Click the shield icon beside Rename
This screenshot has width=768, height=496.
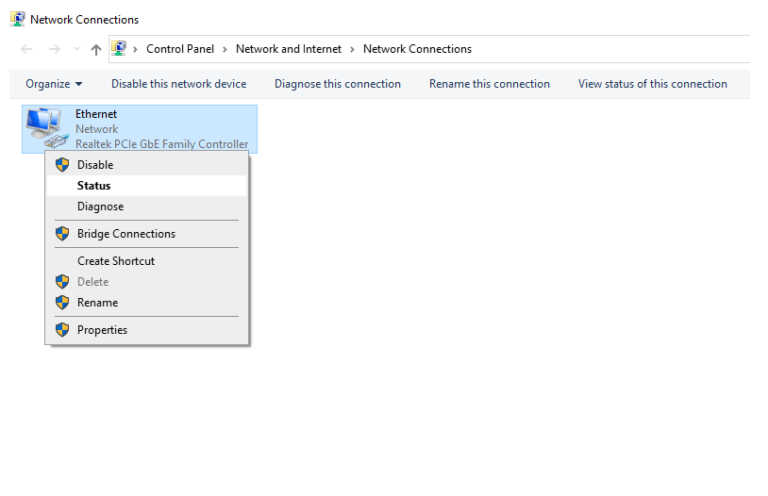click(x=62, y=302)
